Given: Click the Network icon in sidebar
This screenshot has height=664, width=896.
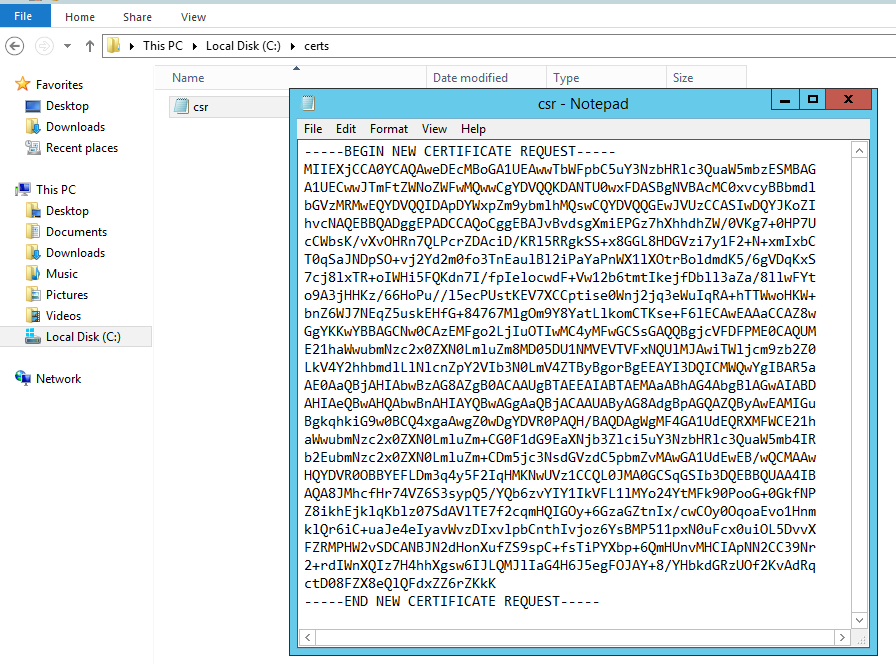Looking at the screenshot, I should click(x=23, y=379).
